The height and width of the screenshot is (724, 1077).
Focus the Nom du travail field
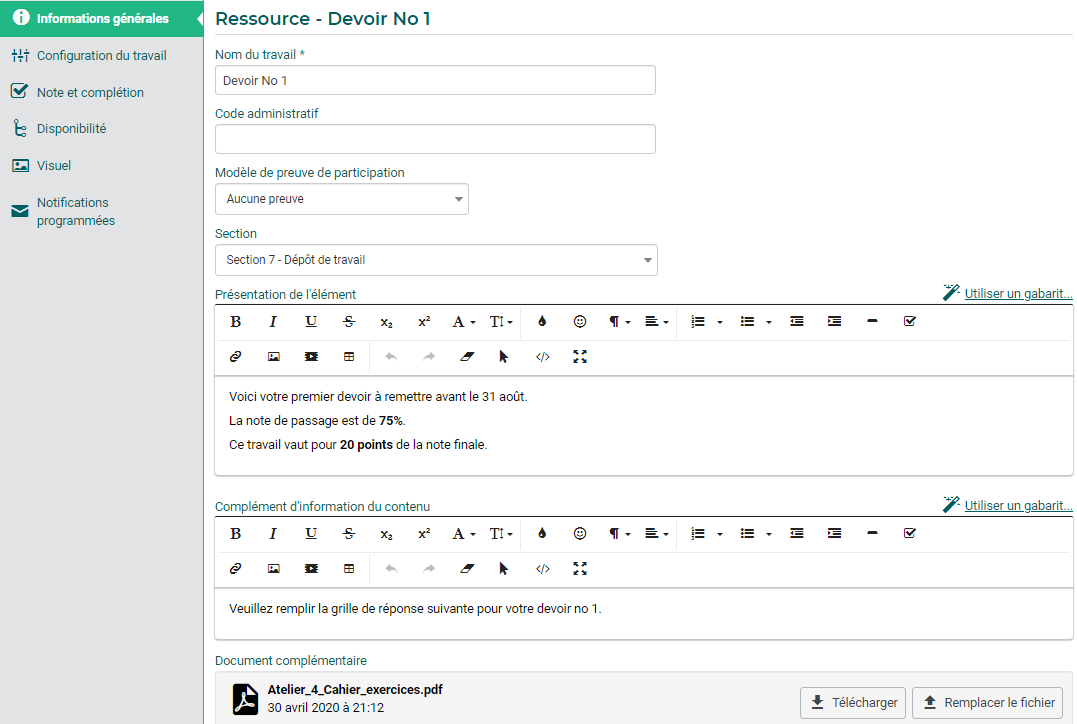coord(435,80)
